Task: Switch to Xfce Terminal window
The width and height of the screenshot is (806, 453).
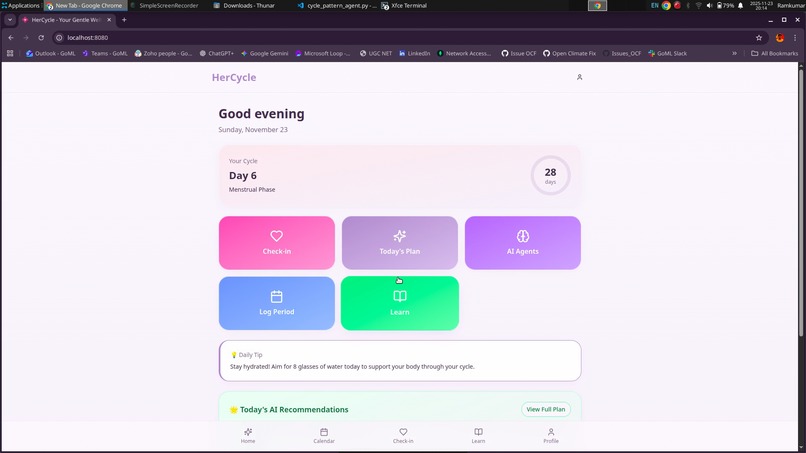Action: point(404,5)
